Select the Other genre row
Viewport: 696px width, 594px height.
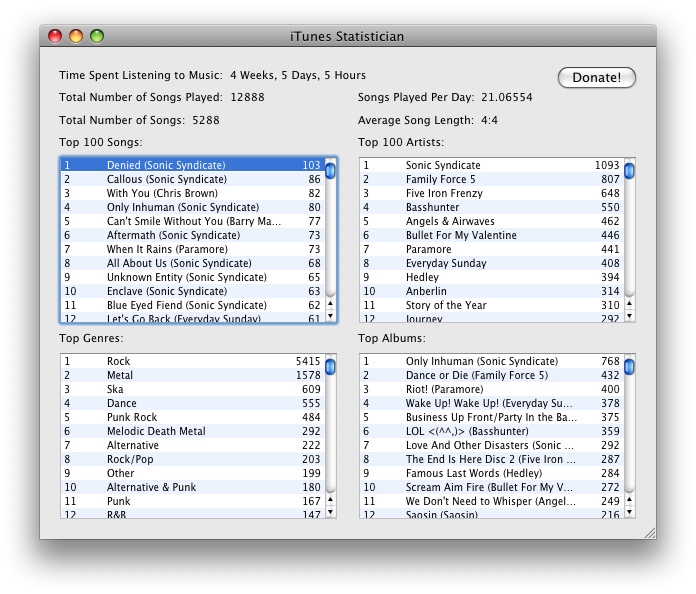pos(193,473)
